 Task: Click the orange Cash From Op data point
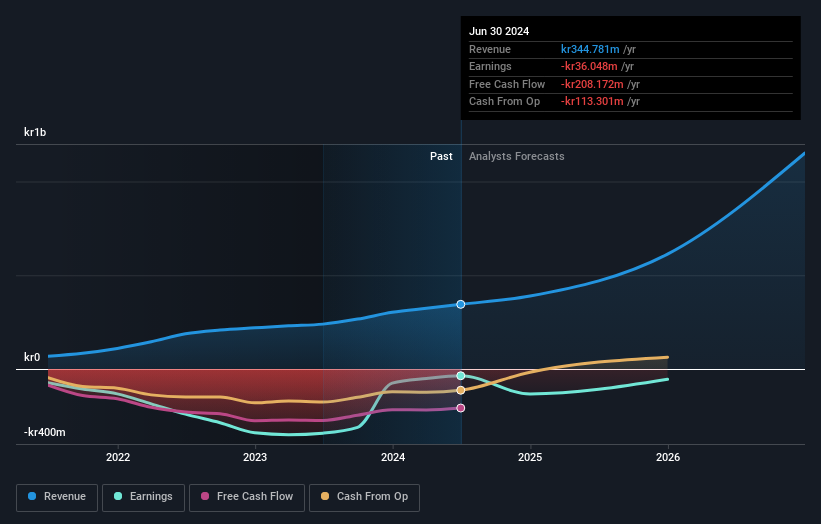tap(461, 390)
